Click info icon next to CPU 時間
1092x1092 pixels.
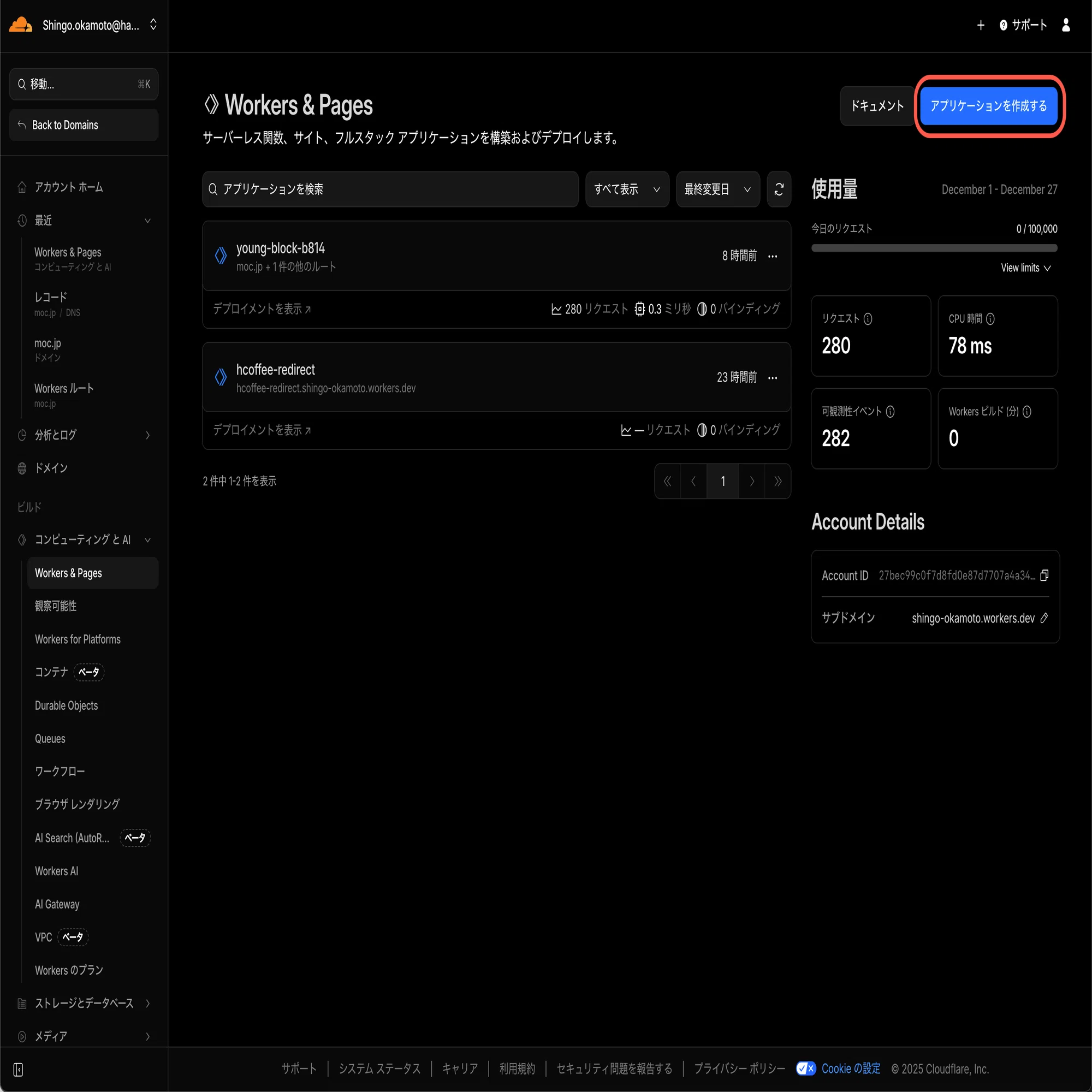click(x=990, y=319)
